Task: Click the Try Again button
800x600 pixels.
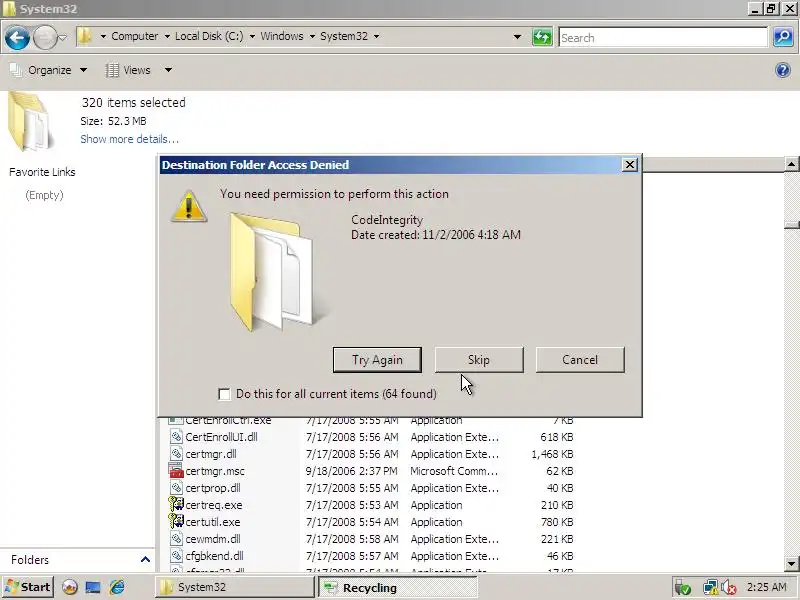Action: (x=377, y=360)
